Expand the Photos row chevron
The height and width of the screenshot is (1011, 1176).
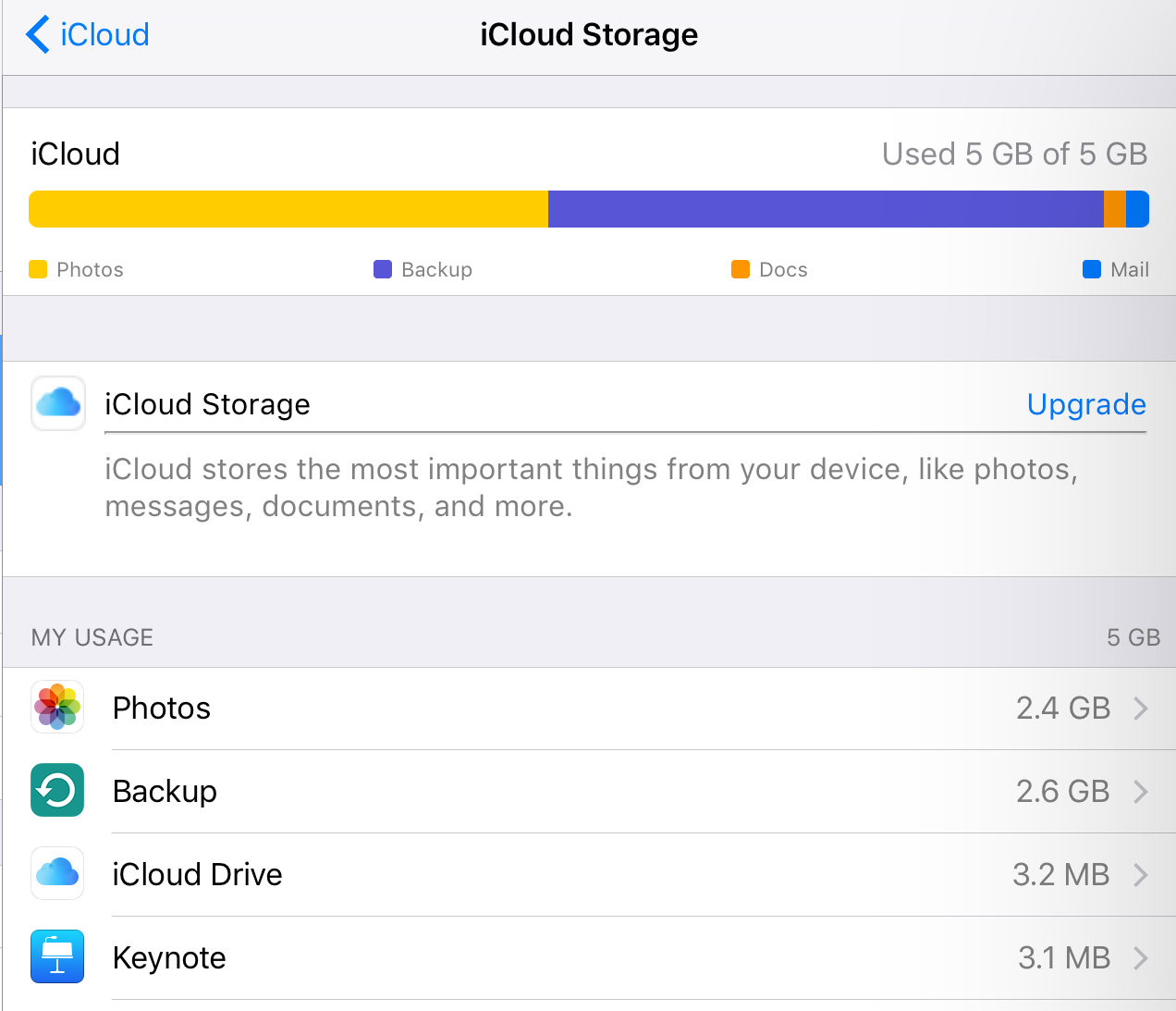point(1141,709)
